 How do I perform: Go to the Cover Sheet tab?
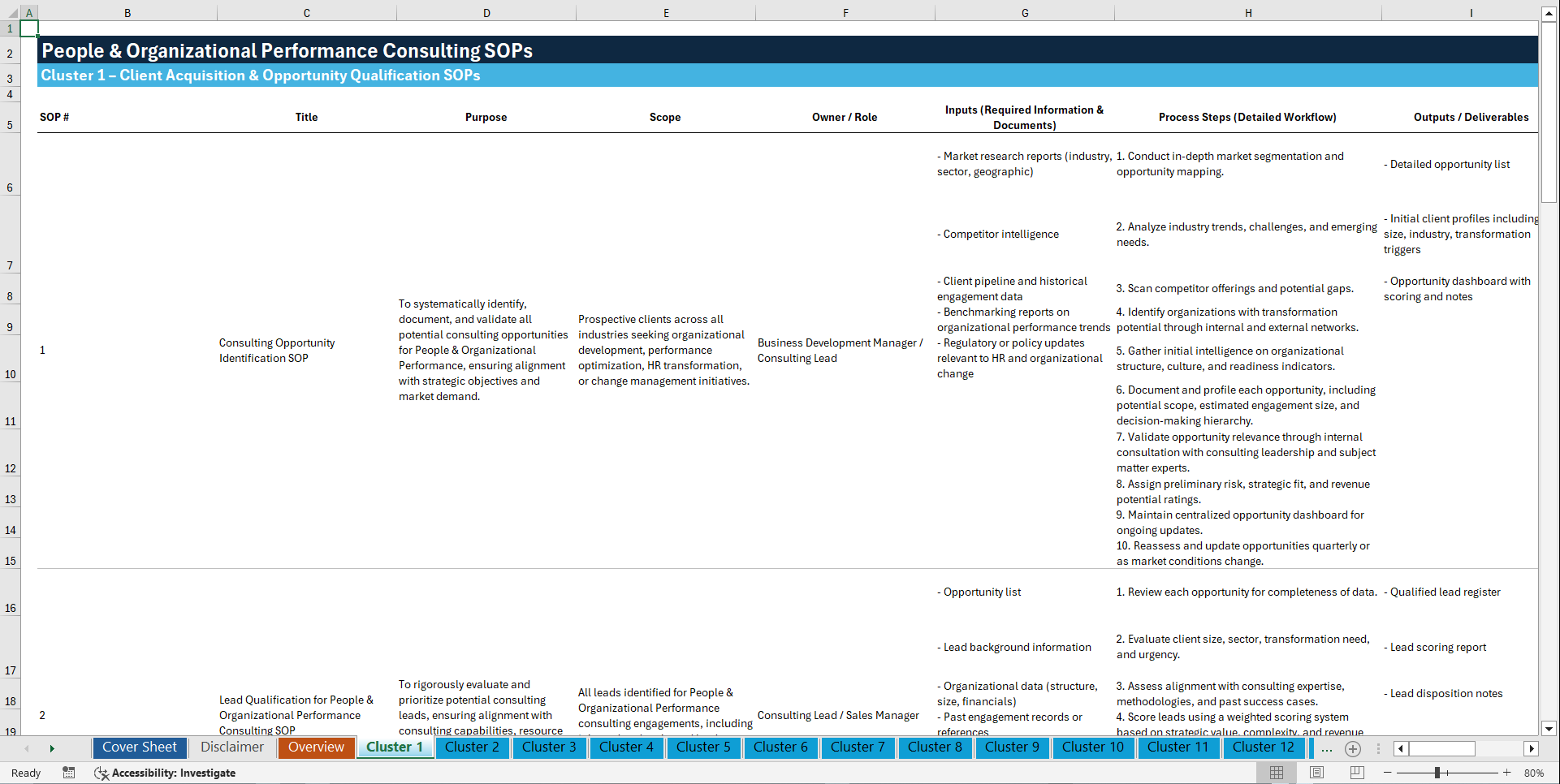pyautogui.click(x=139, y=747)
